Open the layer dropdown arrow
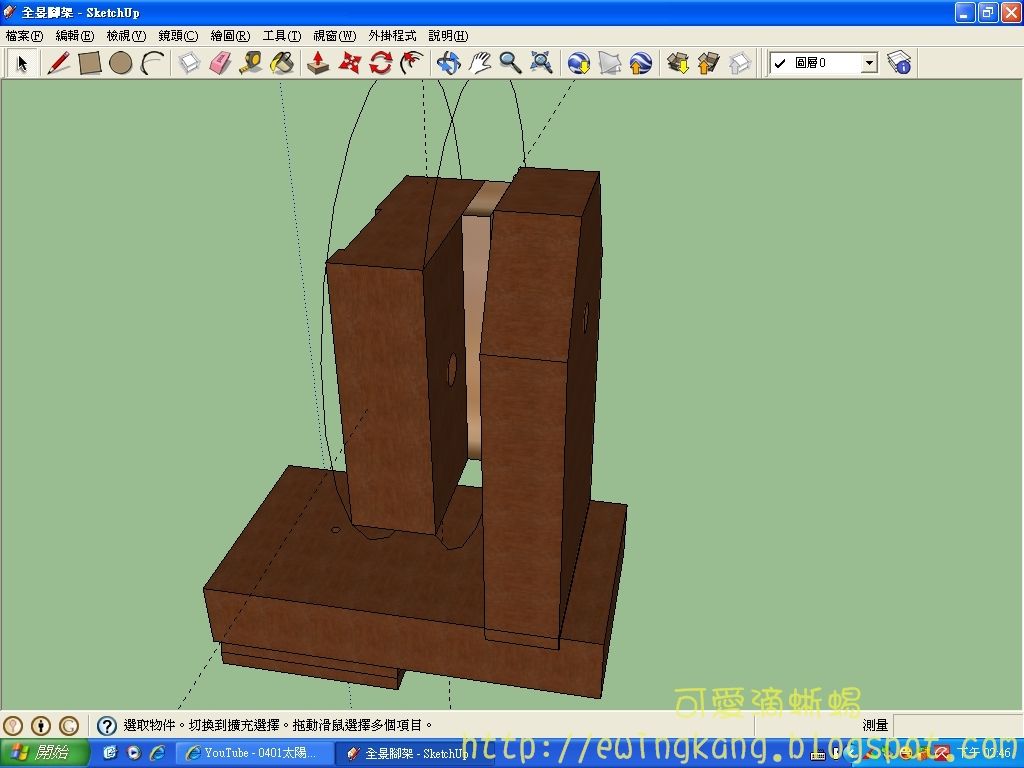Image resolution: width=1024 pixels, height=768 pixels. coord(869,63)
